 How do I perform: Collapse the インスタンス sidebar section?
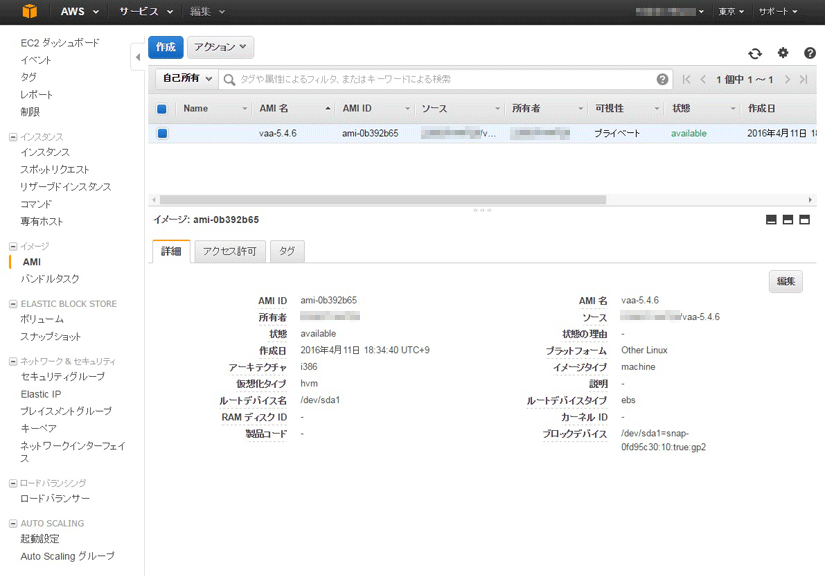coord(13,136)
